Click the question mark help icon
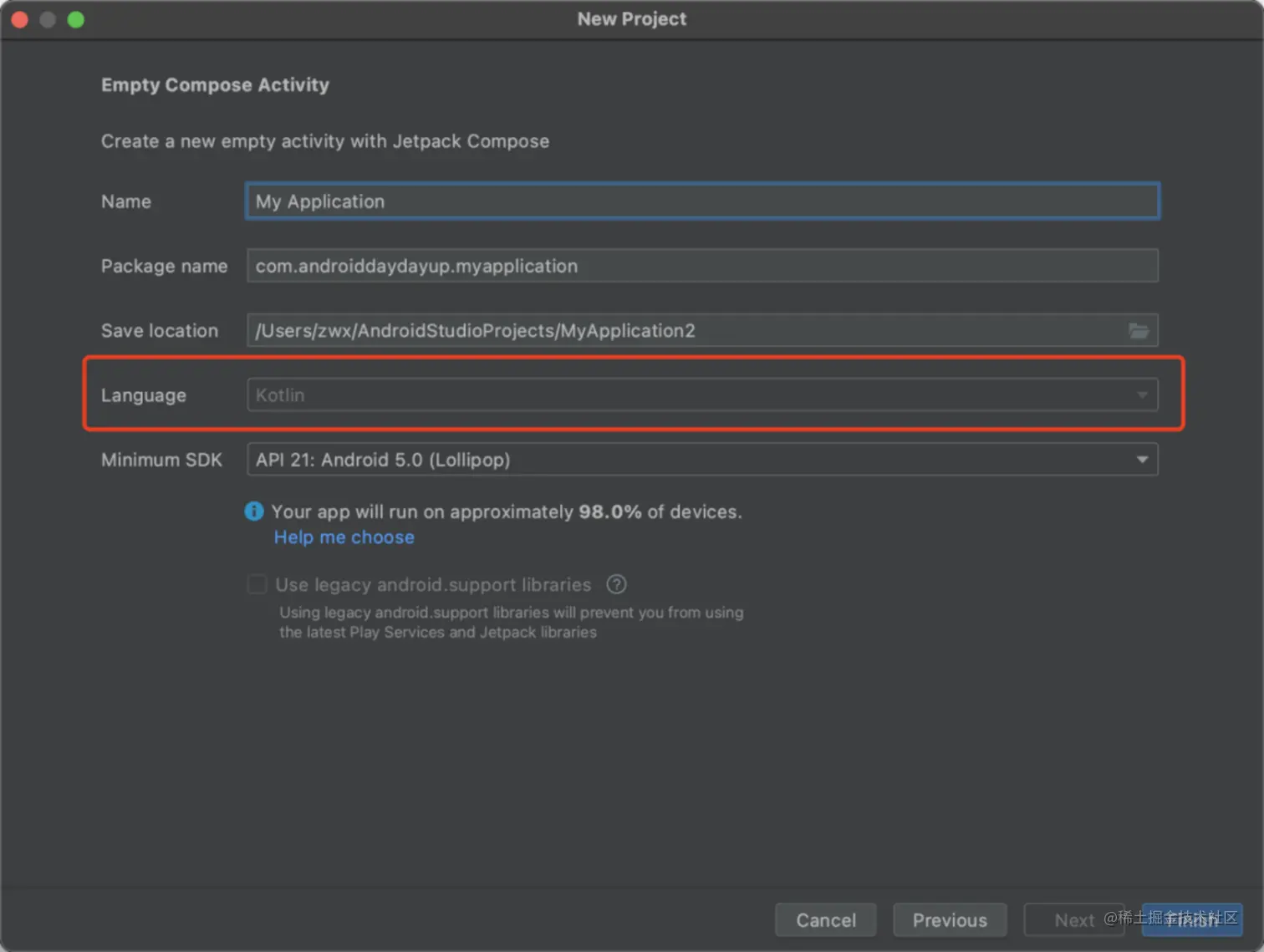Screen dimensions: 1264x952 [x=616, y=584]
